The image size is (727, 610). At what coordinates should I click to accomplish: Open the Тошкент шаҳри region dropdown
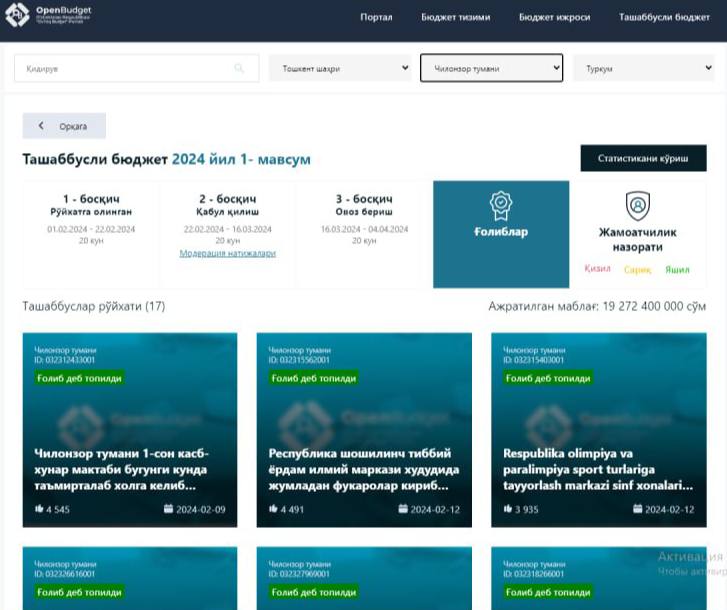point(340,69)
